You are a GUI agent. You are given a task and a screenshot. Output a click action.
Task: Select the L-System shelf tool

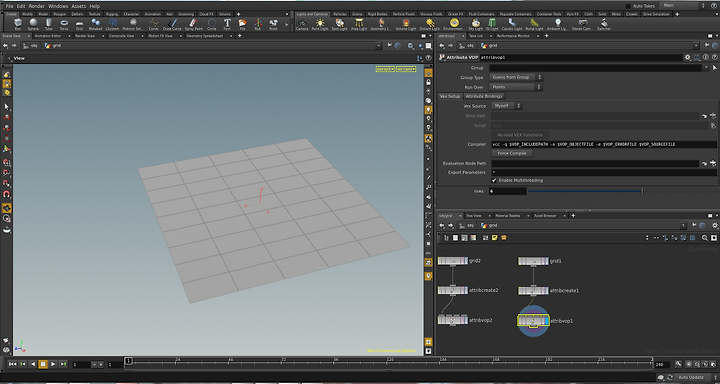point(112,24)
